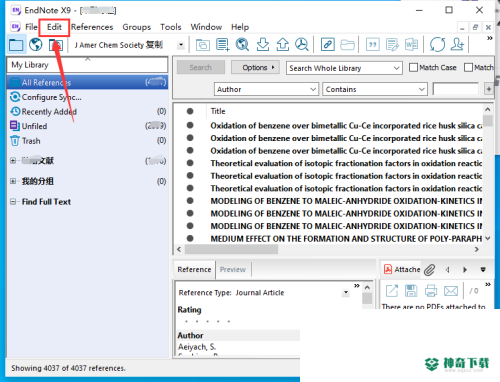The height and width of the screenshot is (382, 500).
Task: Enable the Match Case checkbox
Action: (413, 67)
